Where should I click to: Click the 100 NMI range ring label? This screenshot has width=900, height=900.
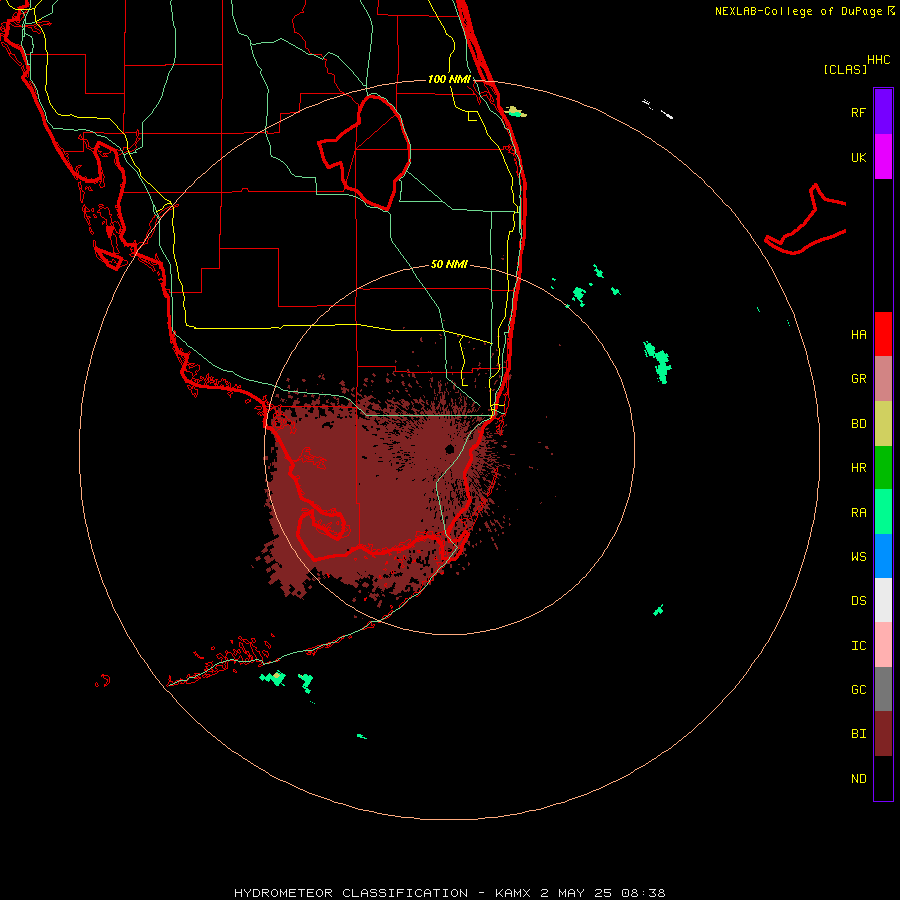click(449, 79)
